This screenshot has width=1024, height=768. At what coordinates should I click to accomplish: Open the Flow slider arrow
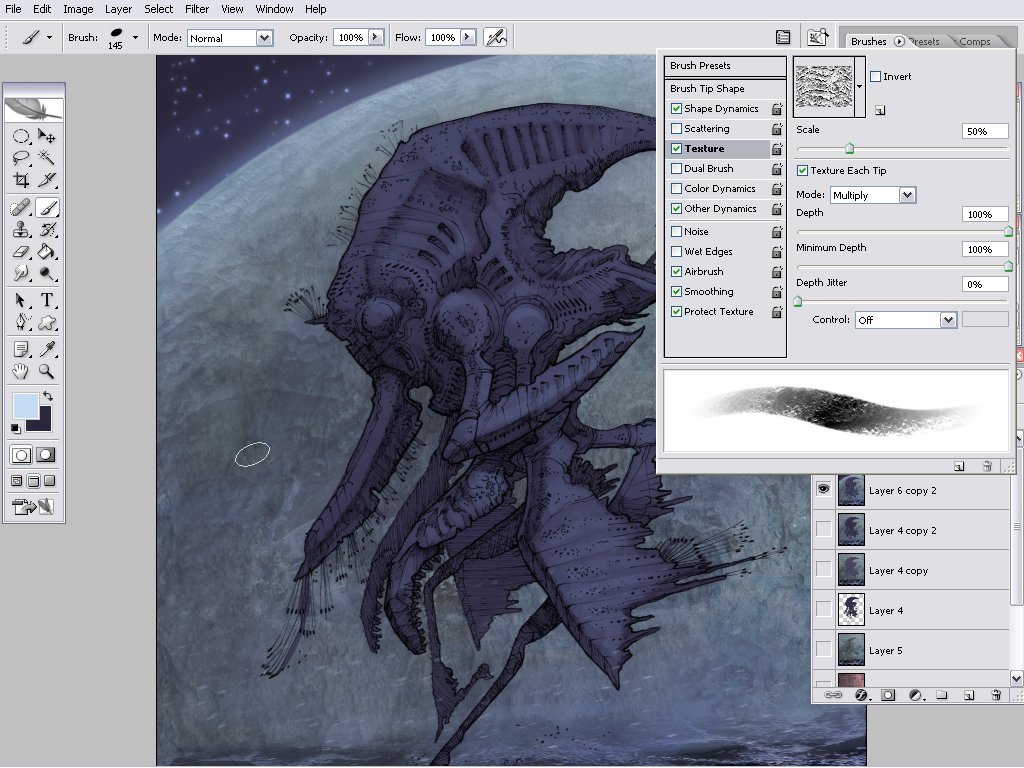click(468, 37)
